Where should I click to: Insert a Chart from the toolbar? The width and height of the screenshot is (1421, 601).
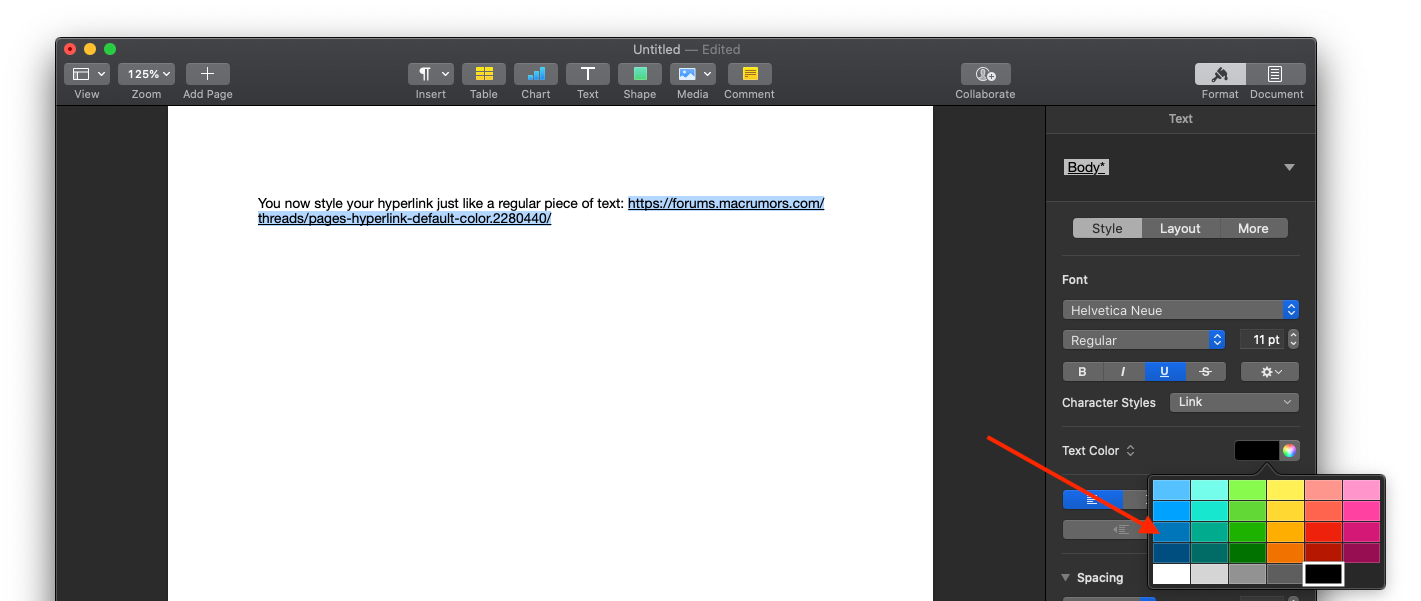536,74
